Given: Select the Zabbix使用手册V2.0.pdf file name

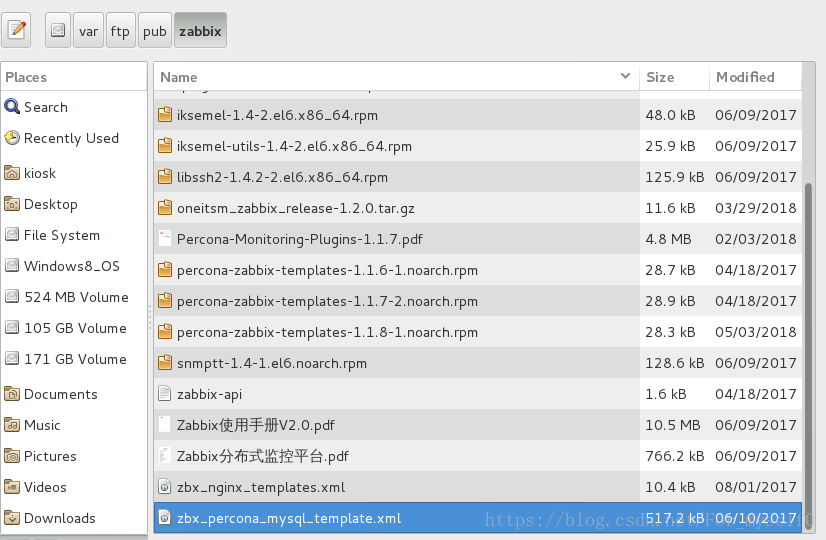Looking at the screenshot, I should [x=255, y=425].
